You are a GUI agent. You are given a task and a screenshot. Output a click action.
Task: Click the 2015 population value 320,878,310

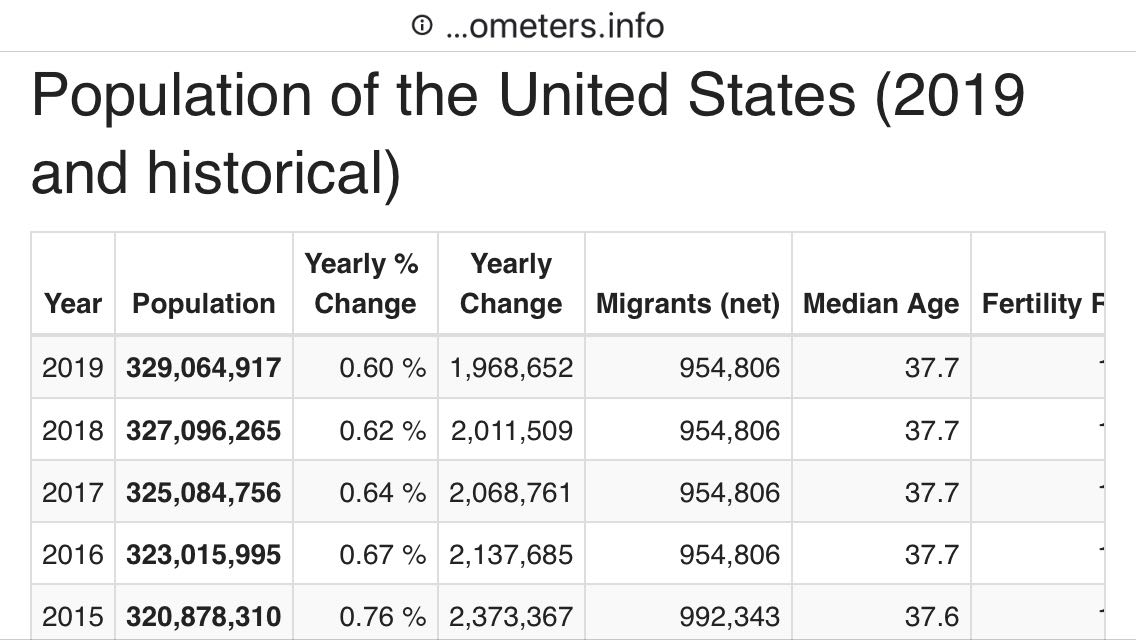tap(204, 616)
